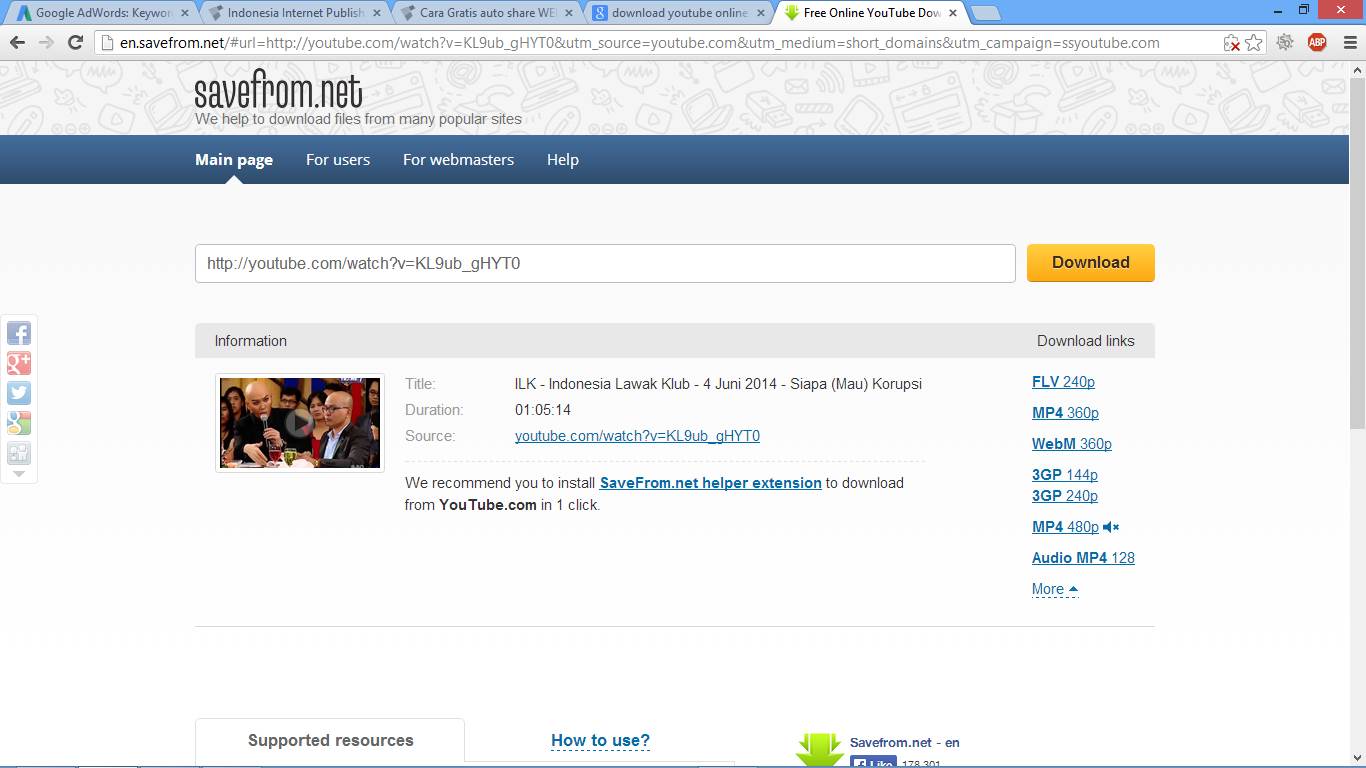Expand more share options with the sidebar arrow
Image resolution: width=1366 pixels, height=768 pixels.
19,474
